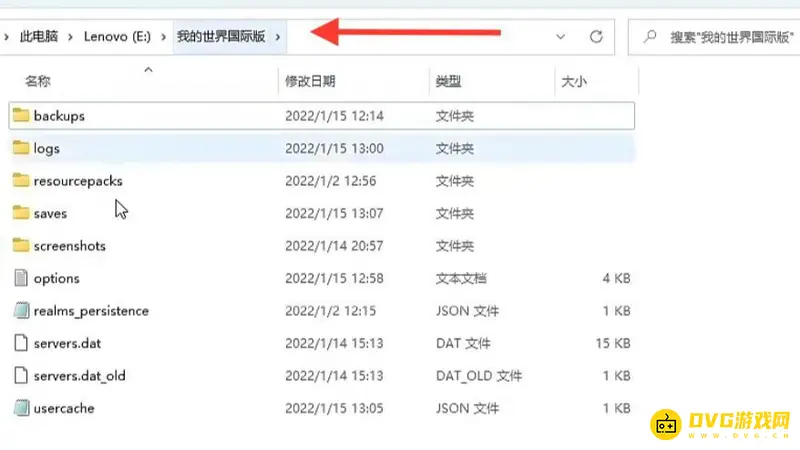Expand chevron after 我的世界国际版 breadcrumb
The width and height of the screenshot is (800, 450).
pos(279,37)
